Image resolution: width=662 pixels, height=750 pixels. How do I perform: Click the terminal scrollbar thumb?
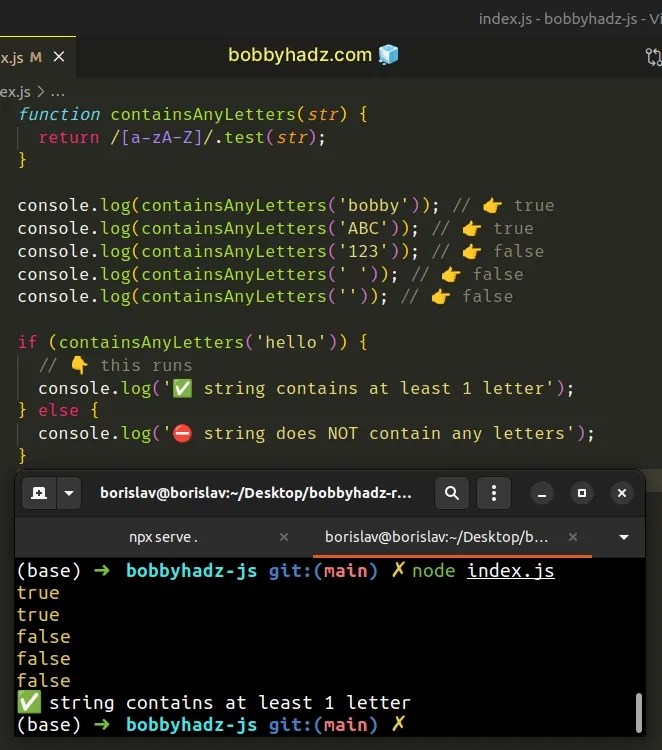pyautogui.click(x=639, y=713)
